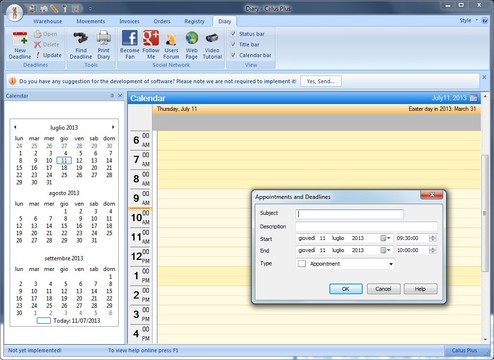Click the New Deadline icon

pos(20,39)
